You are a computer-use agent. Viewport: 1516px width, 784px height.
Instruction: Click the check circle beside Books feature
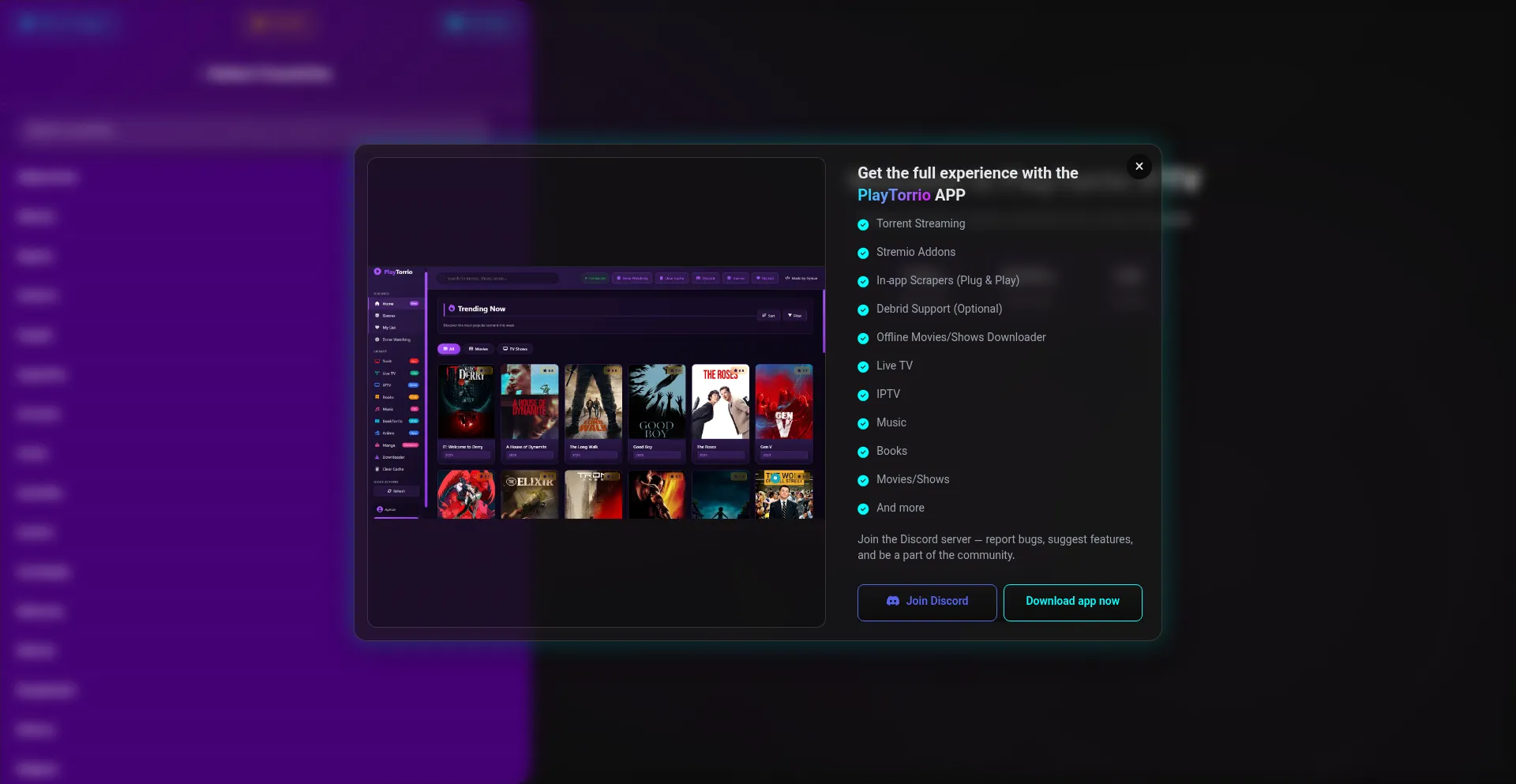863,452
